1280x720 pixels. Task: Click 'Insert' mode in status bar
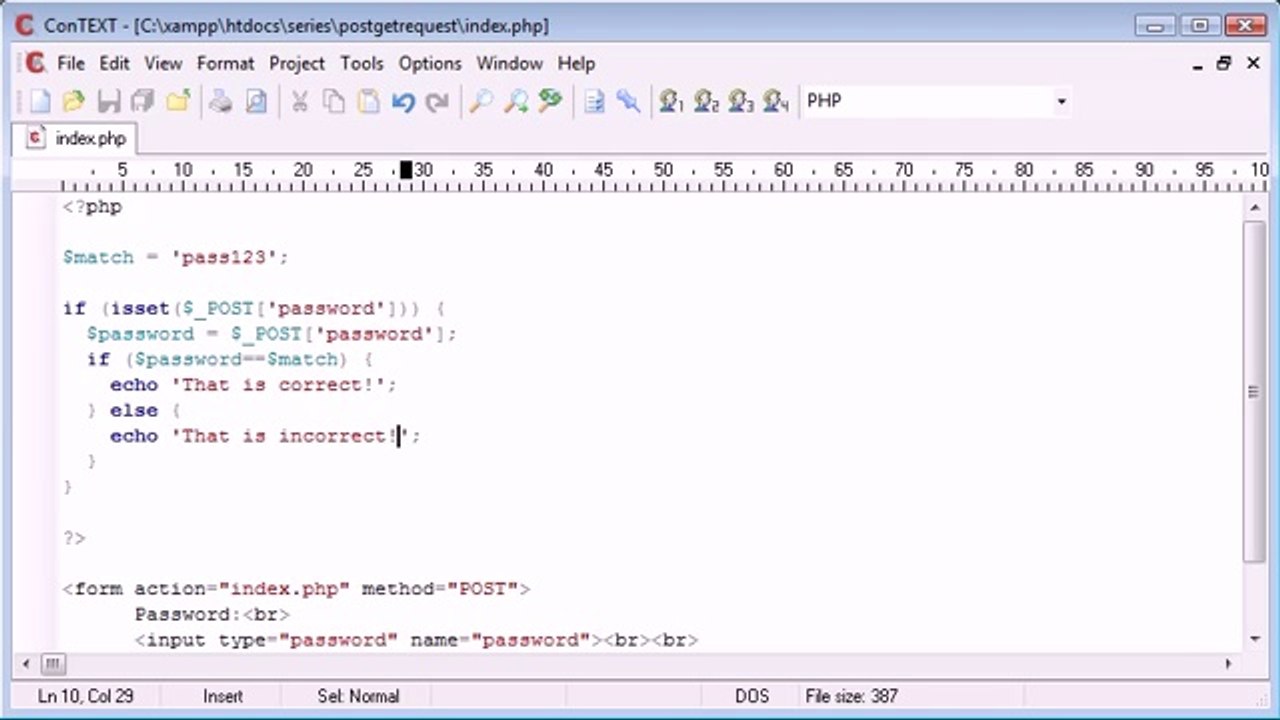[222, 696]
